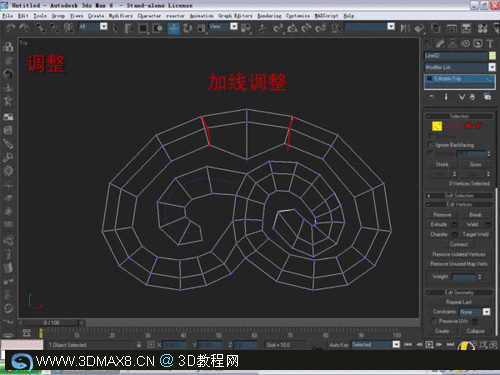Activate the Select Object arrow tool
Viewport: 500px width, 375px height.
coord(116,28)
